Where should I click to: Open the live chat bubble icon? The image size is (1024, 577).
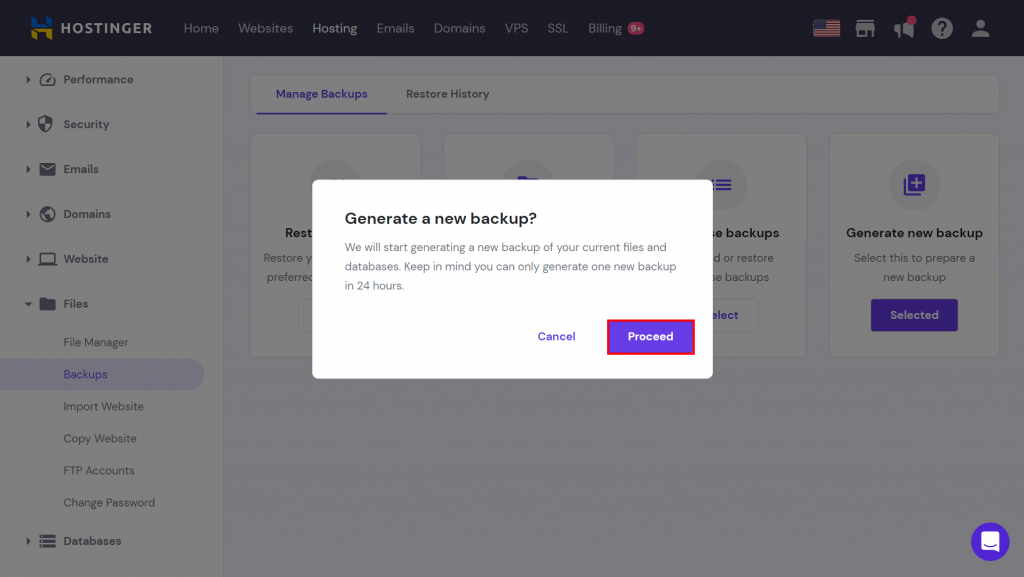click(x=990, y=541)
